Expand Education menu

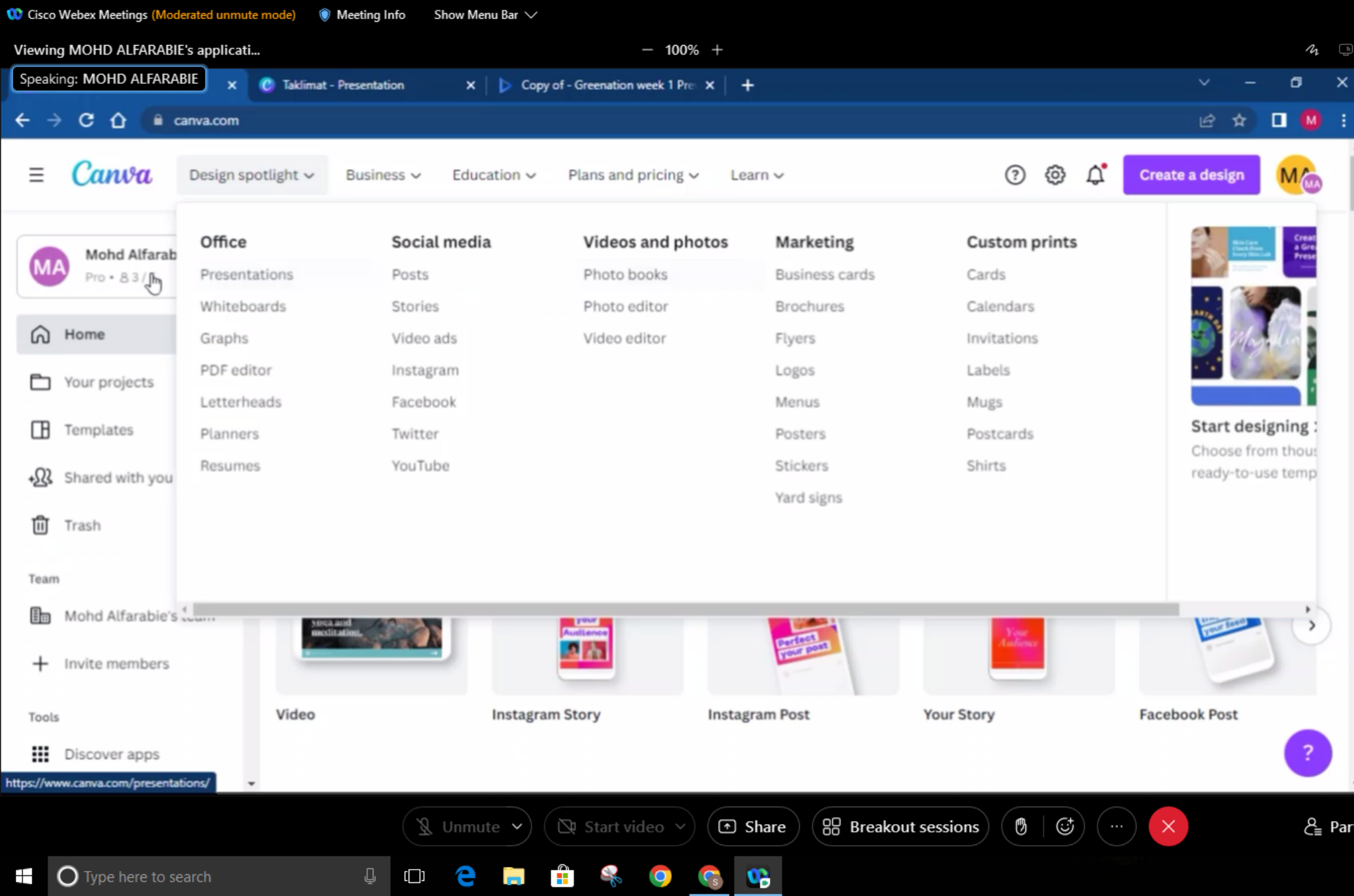494,175
